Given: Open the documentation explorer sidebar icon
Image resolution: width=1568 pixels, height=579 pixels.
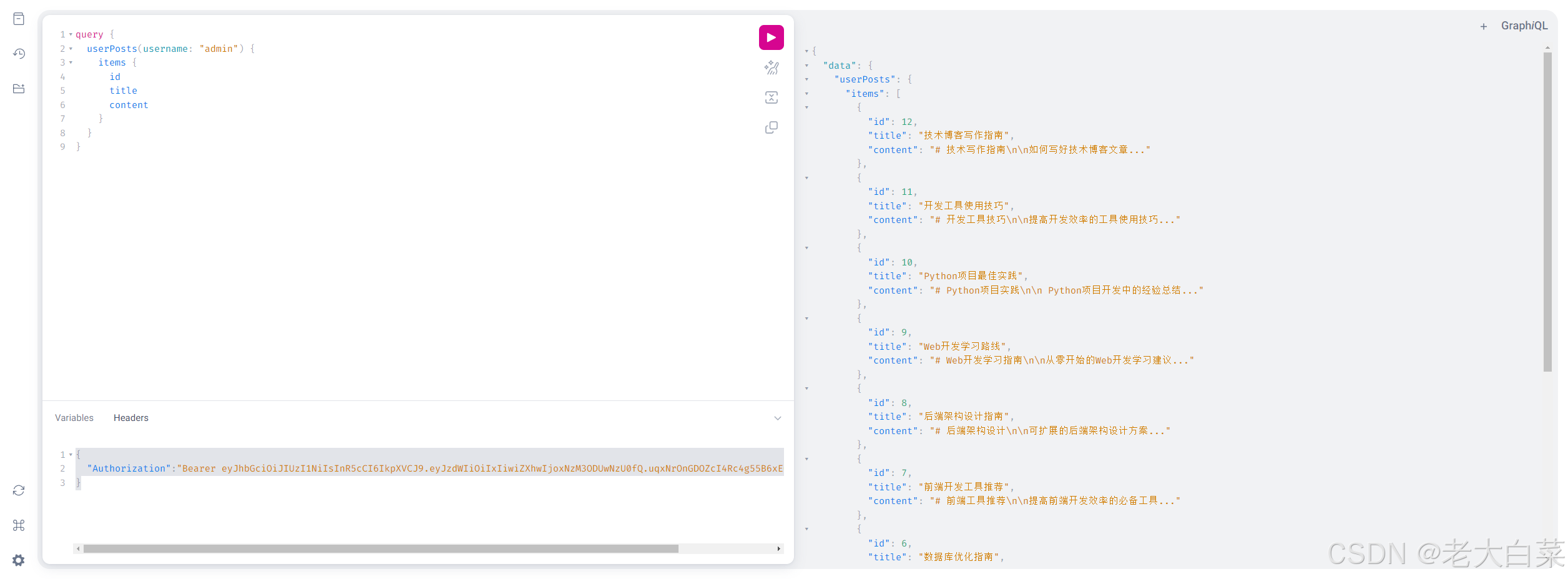Looking at the screenshot, I should [19, 19].
